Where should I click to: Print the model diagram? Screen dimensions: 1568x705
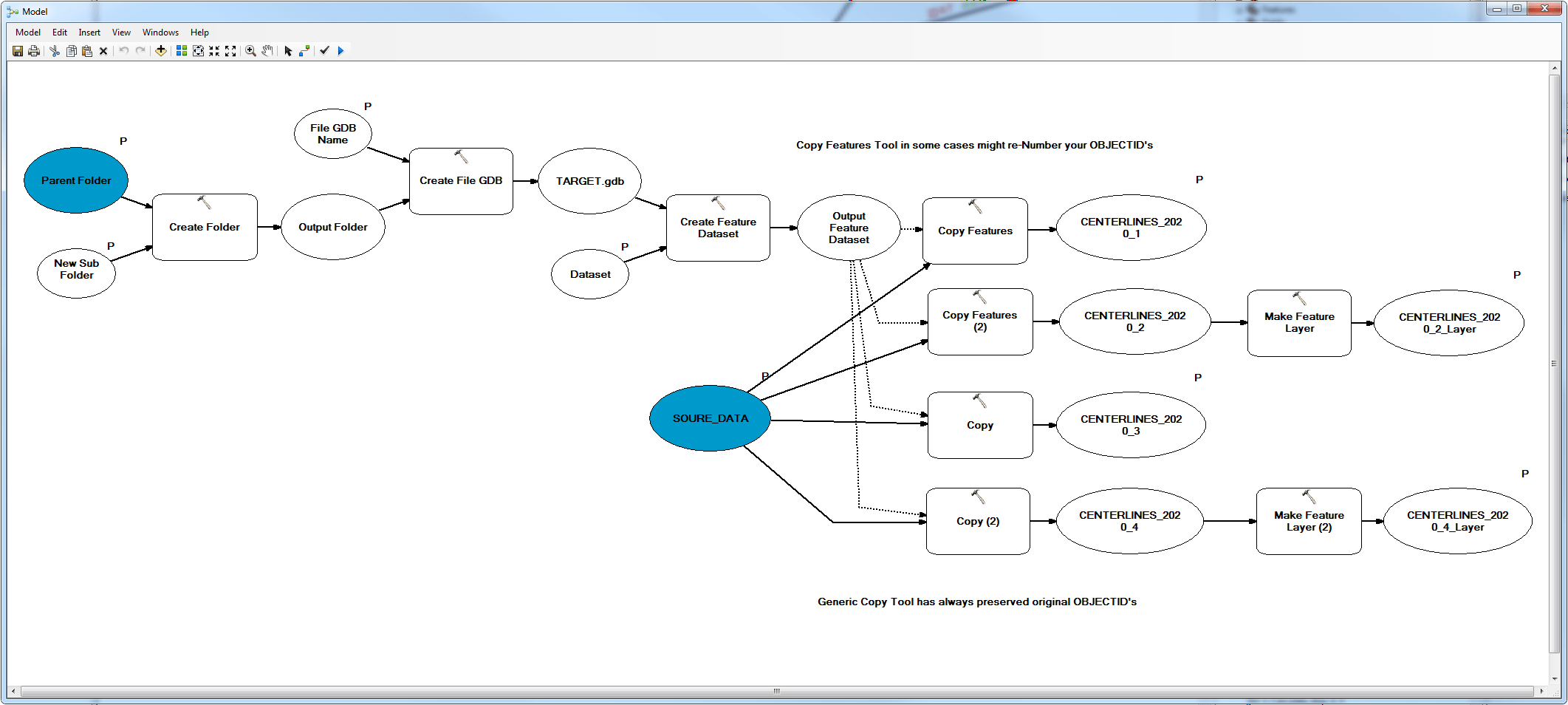point(34,50)
